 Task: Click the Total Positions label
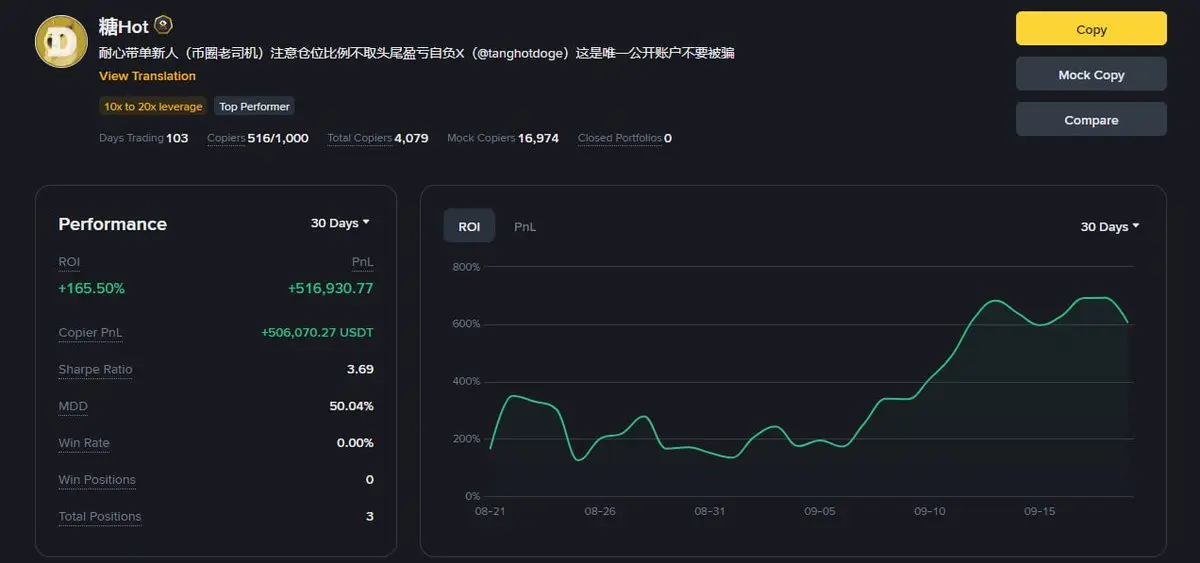coord(100,517)
